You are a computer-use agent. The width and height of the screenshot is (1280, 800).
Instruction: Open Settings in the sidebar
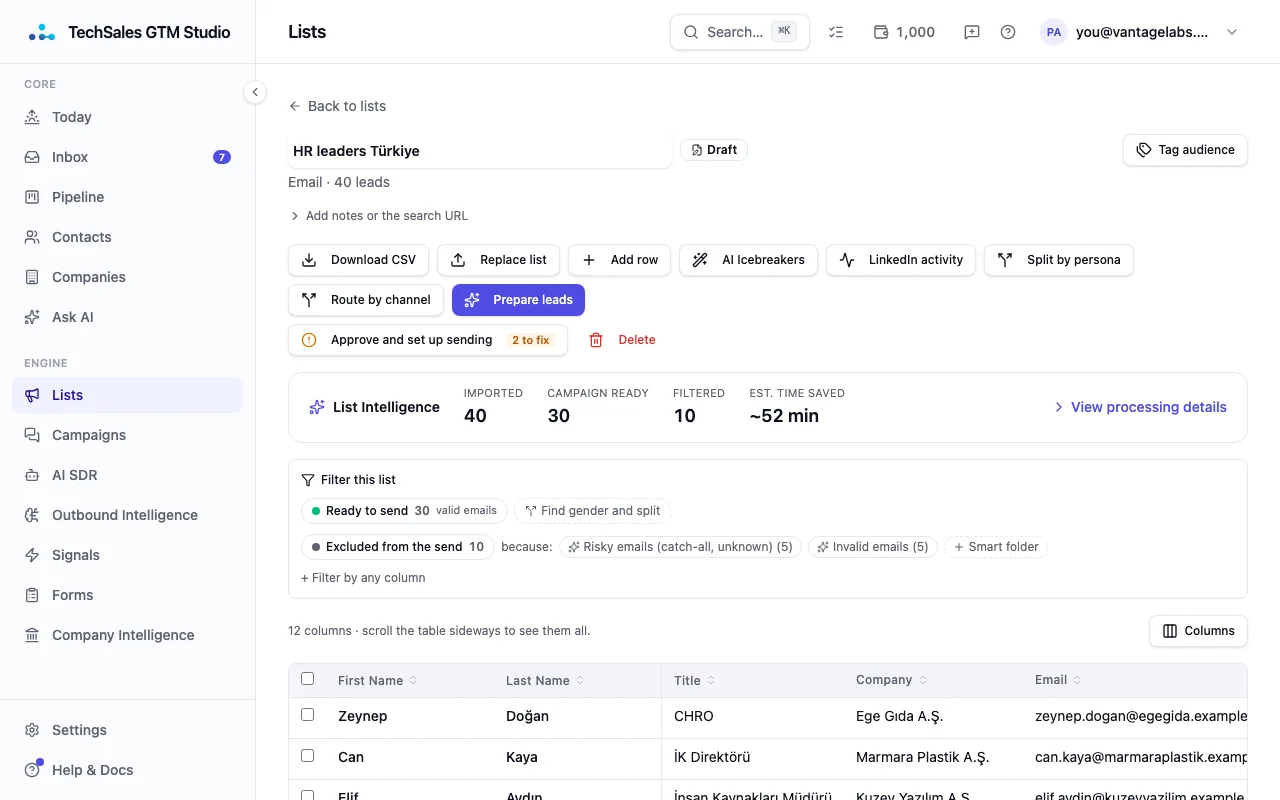click(127, 730)
